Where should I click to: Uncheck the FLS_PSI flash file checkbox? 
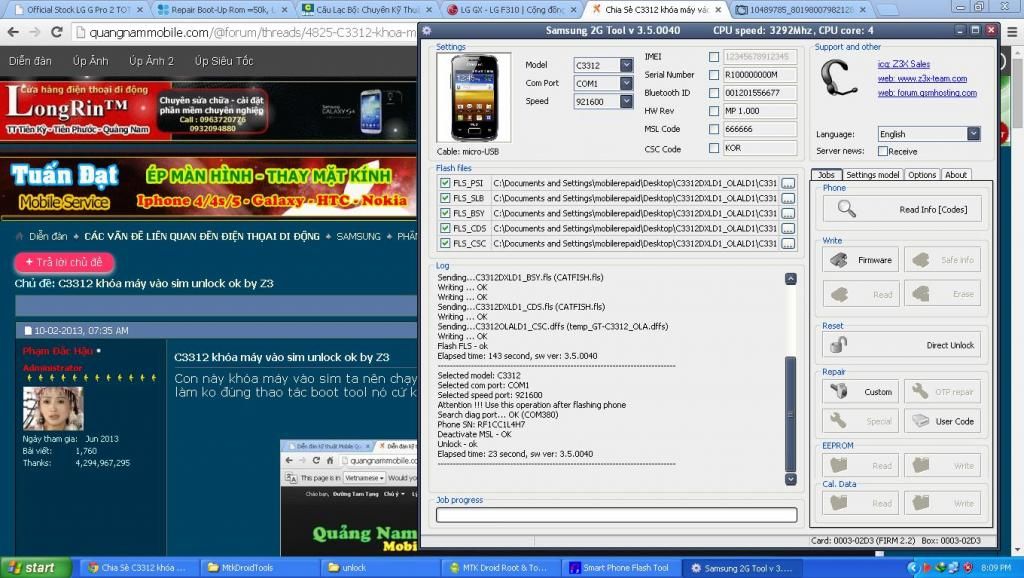(x=445, y=184)
